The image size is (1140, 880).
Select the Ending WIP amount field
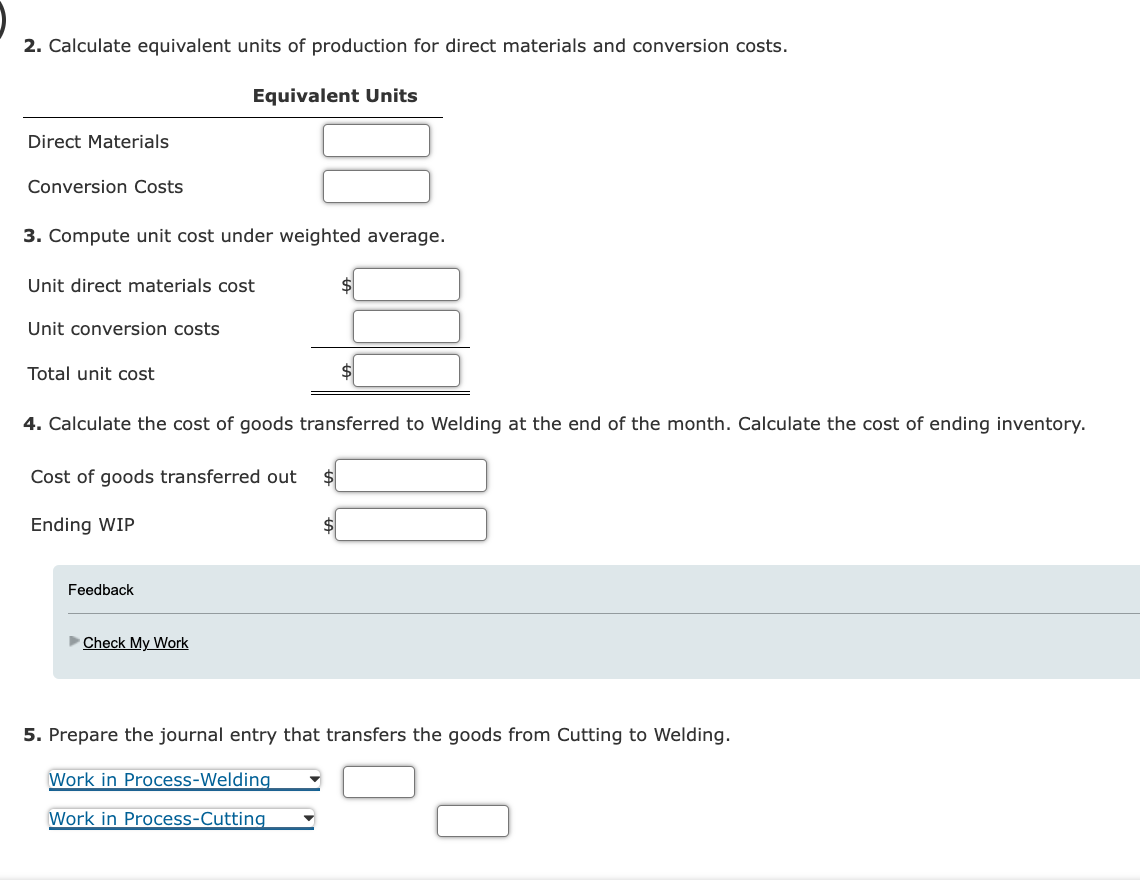(x=411, y=524)
